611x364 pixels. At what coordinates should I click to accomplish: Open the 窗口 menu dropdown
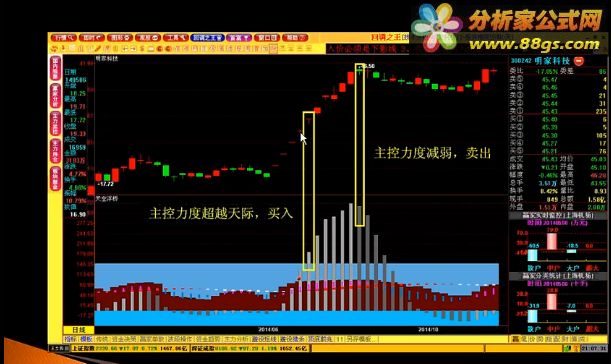(x=267, y=38)
